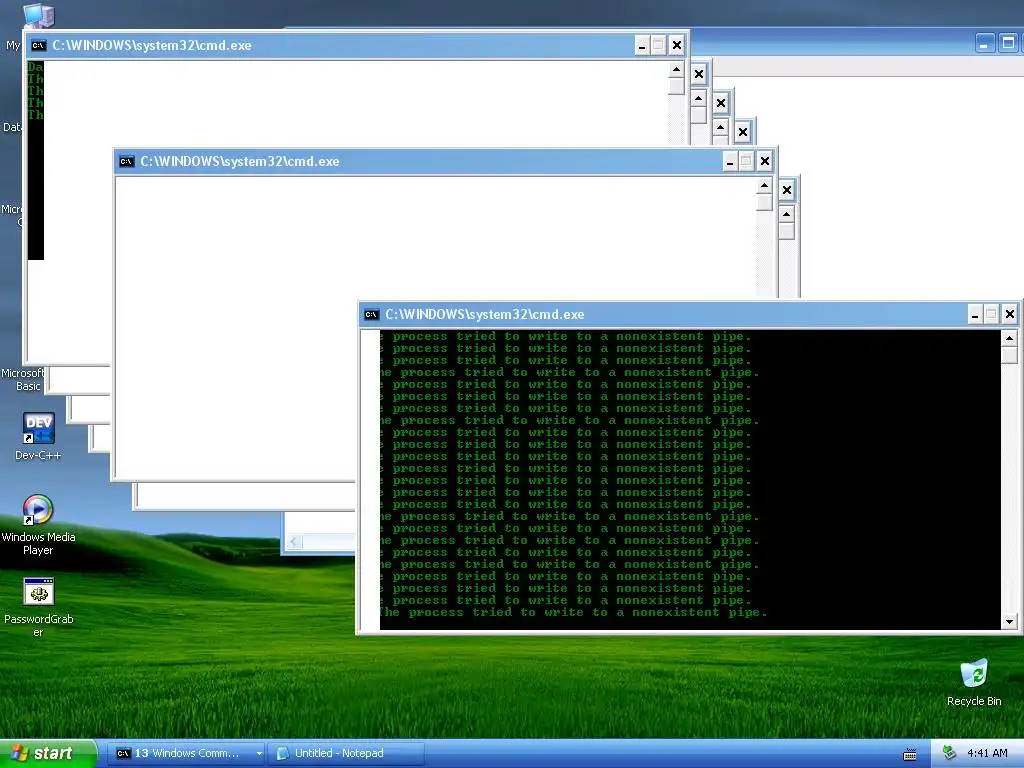Close the top-left cmd.exe window
The image size is (1024, 768).
677,45
